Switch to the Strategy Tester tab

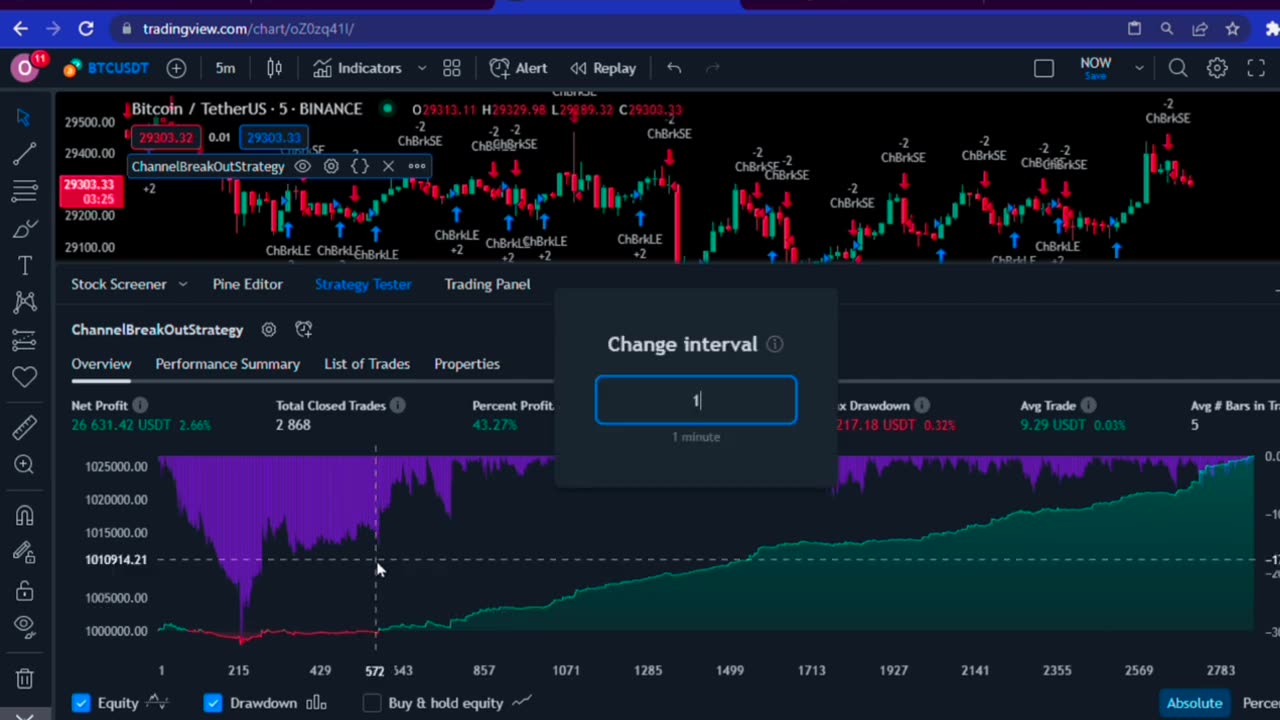point(363,284)
